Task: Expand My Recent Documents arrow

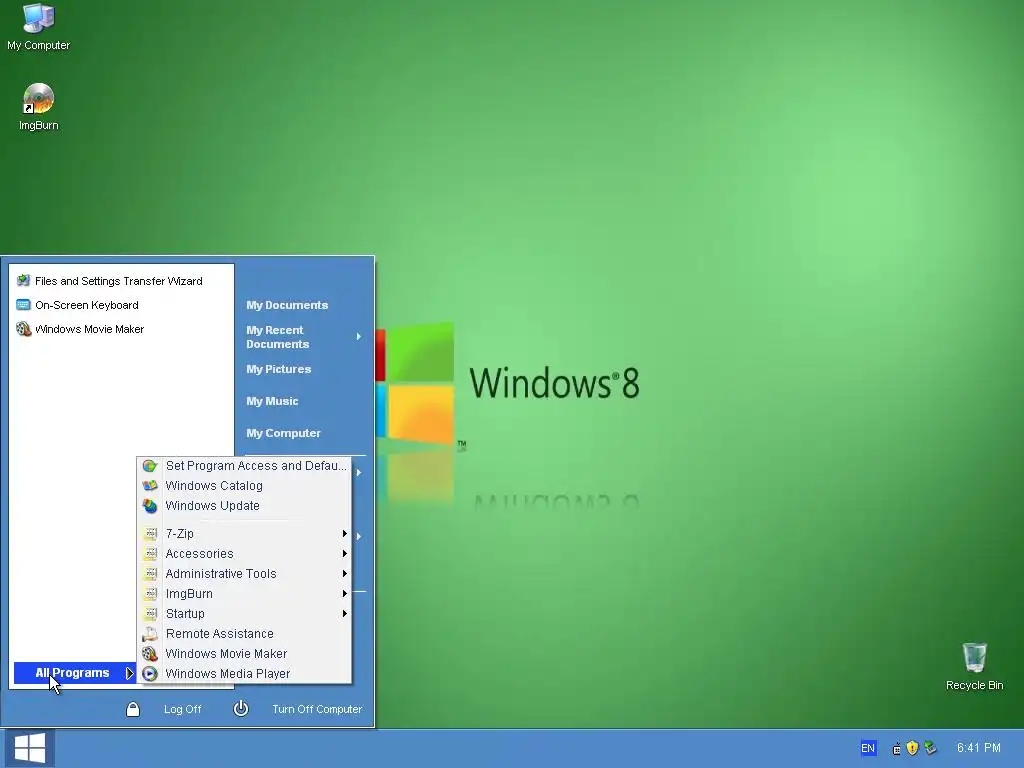Action: 359,336
